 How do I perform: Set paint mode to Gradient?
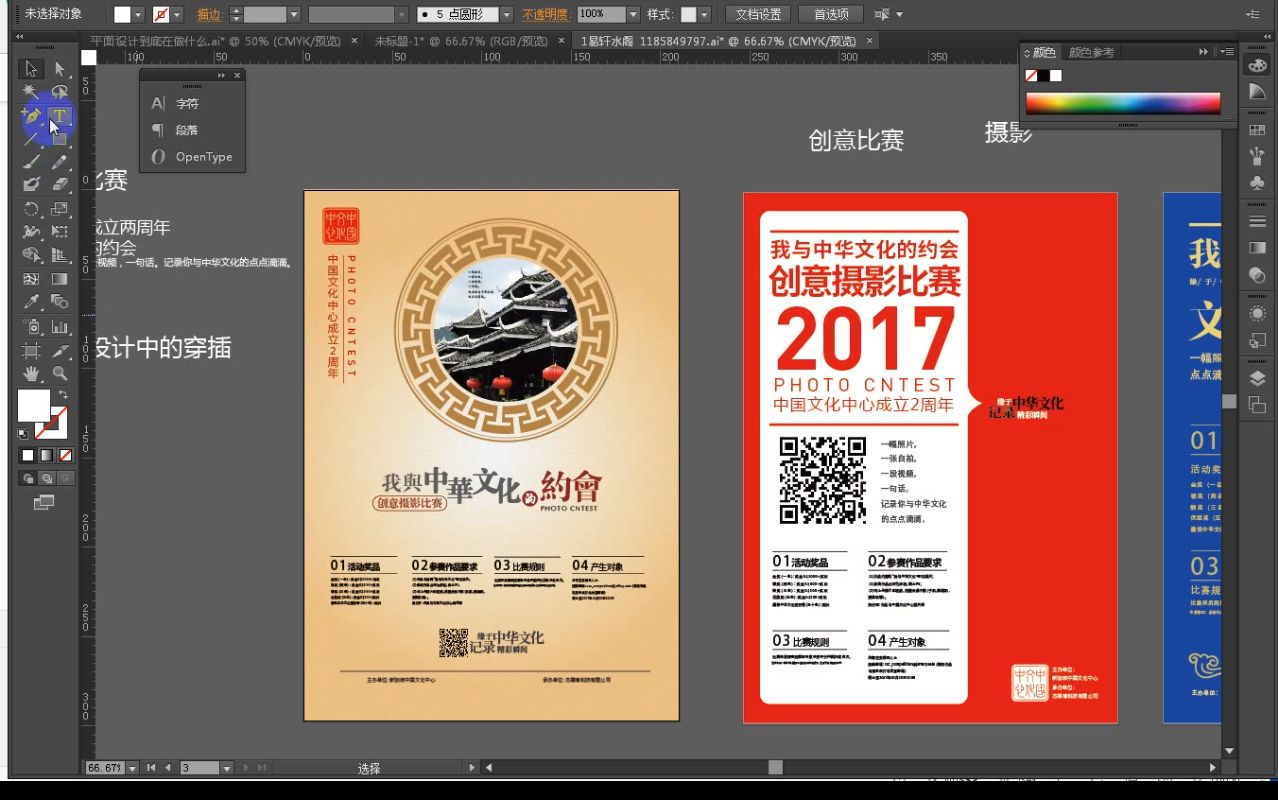[46, 455]
